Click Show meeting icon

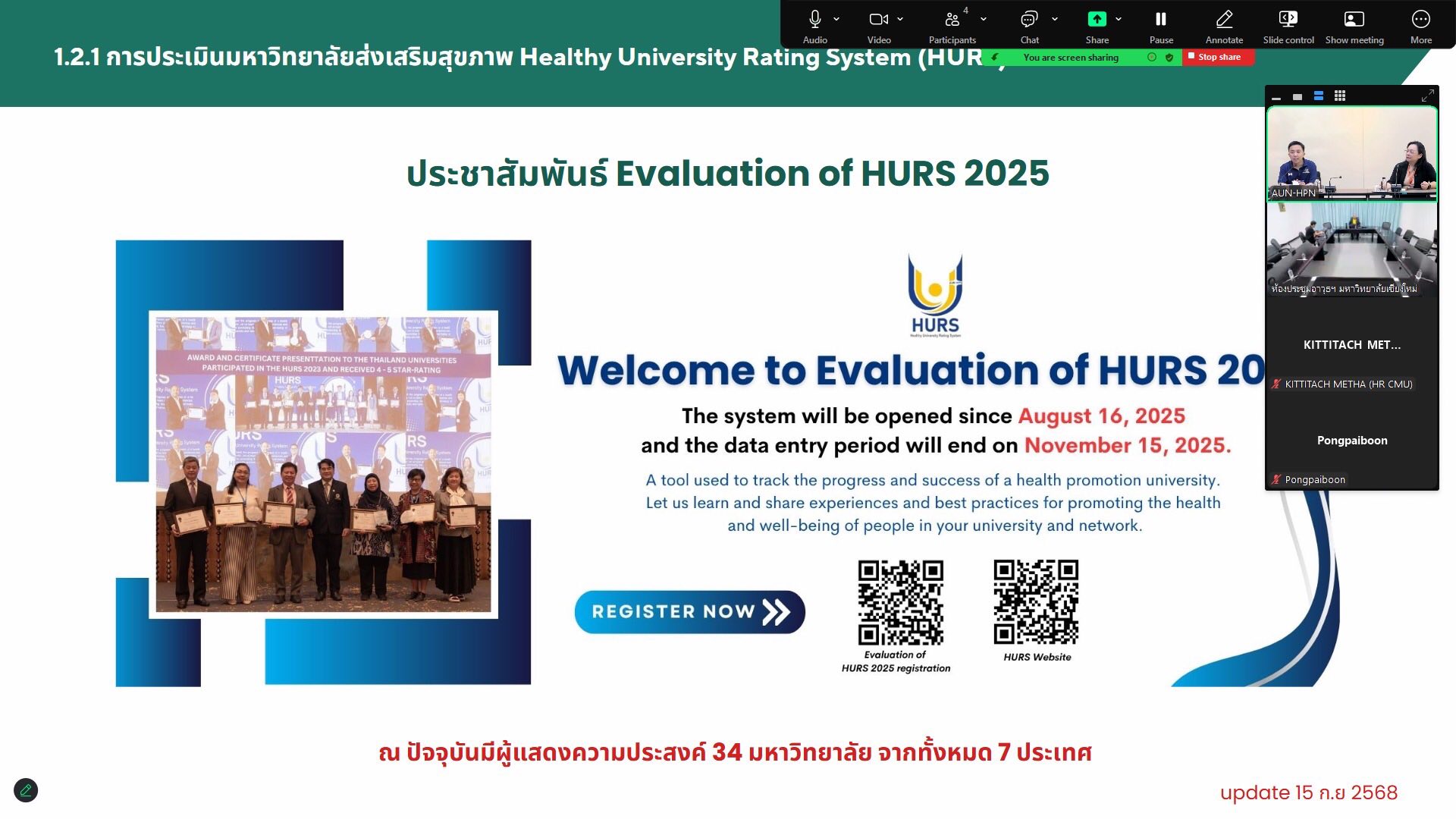1354,20
